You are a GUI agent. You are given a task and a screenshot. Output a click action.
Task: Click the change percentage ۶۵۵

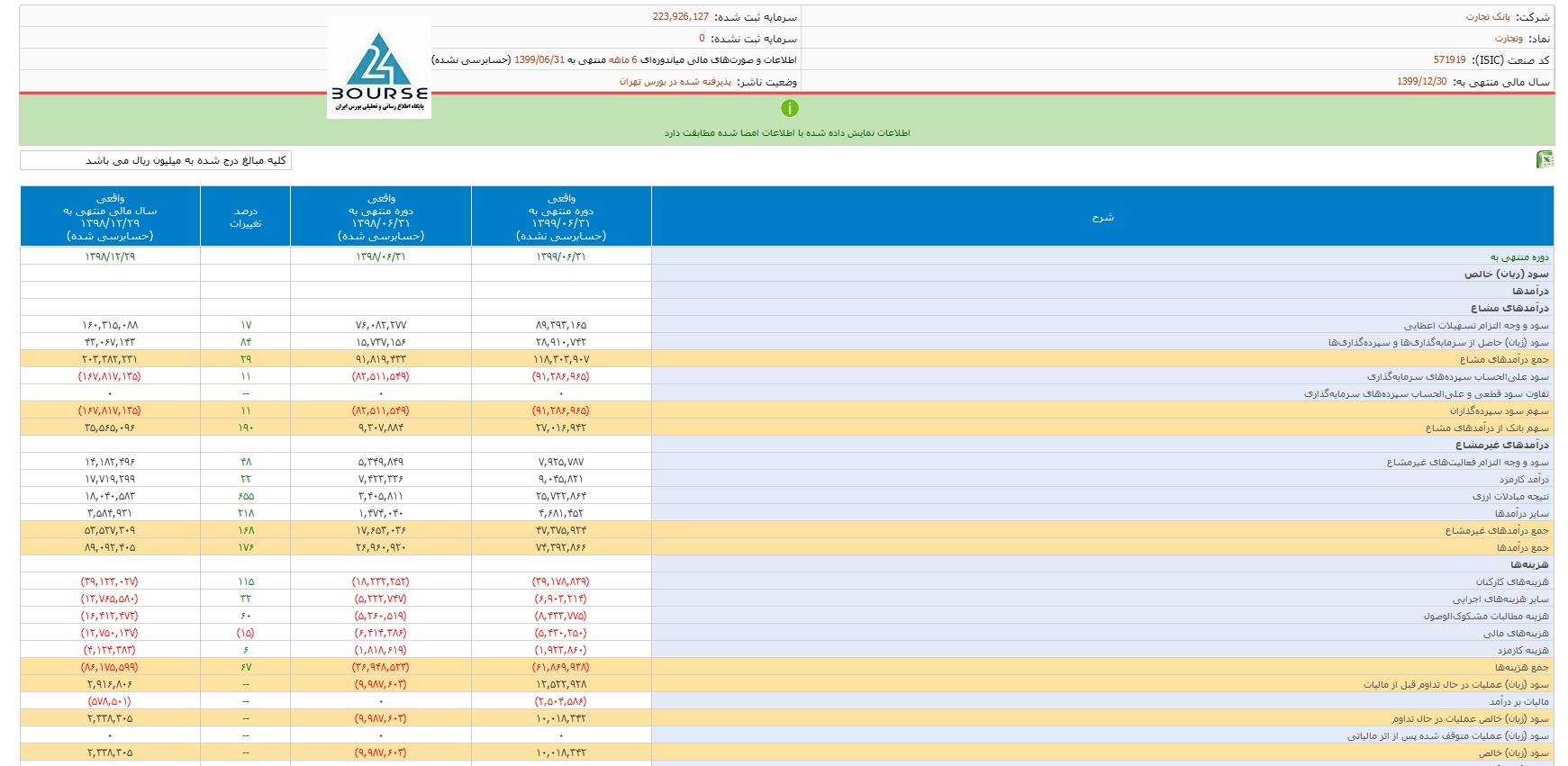(x=245, y=496)
